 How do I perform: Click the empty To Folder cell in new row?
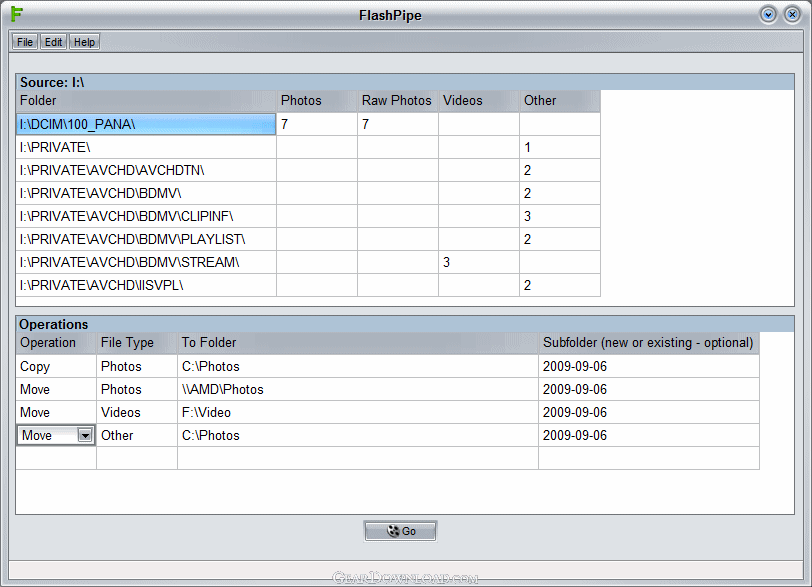[358, 459]
